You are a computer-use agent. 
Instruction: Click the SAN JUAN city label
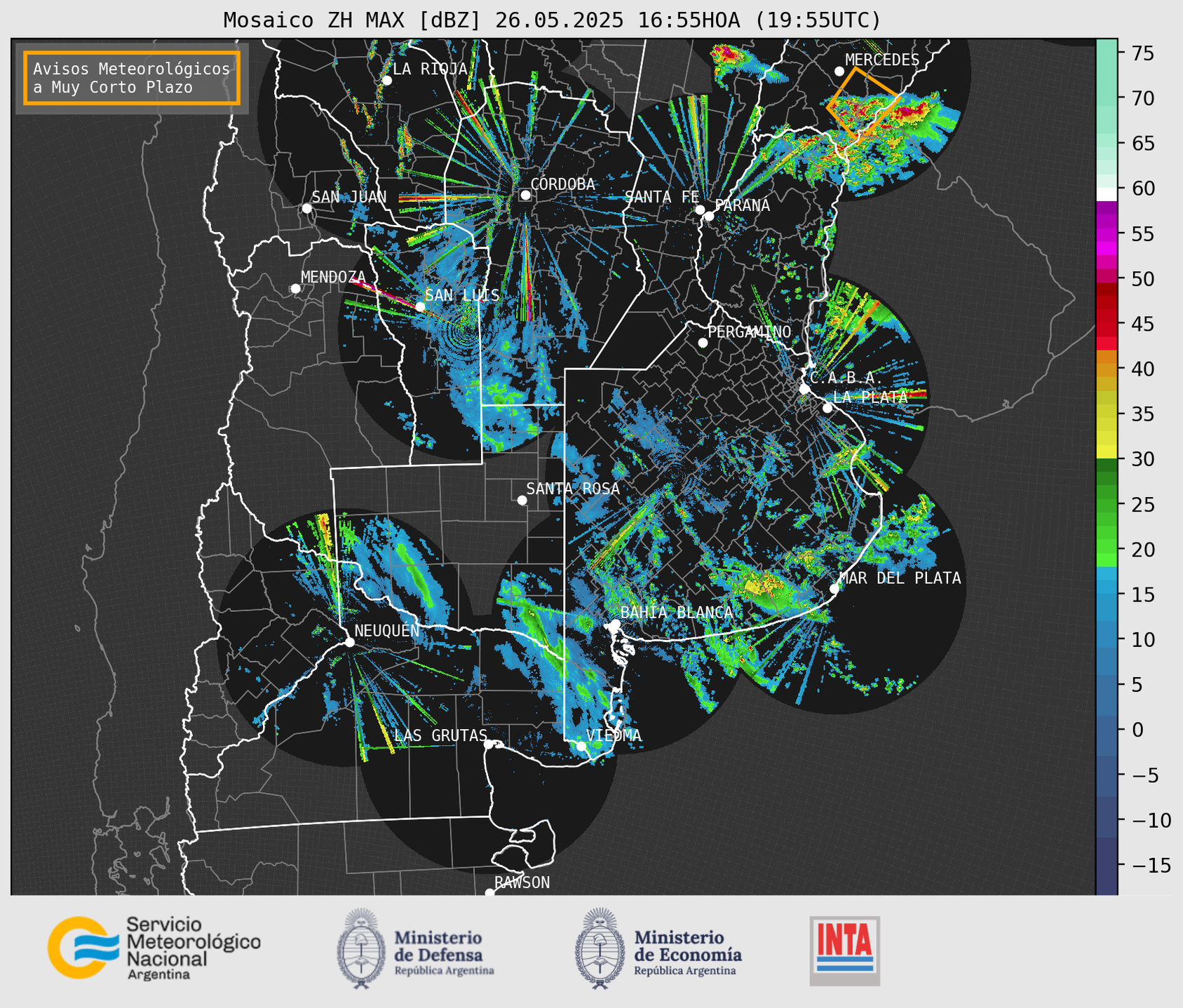pyautogui.click(x=349, y=197)
